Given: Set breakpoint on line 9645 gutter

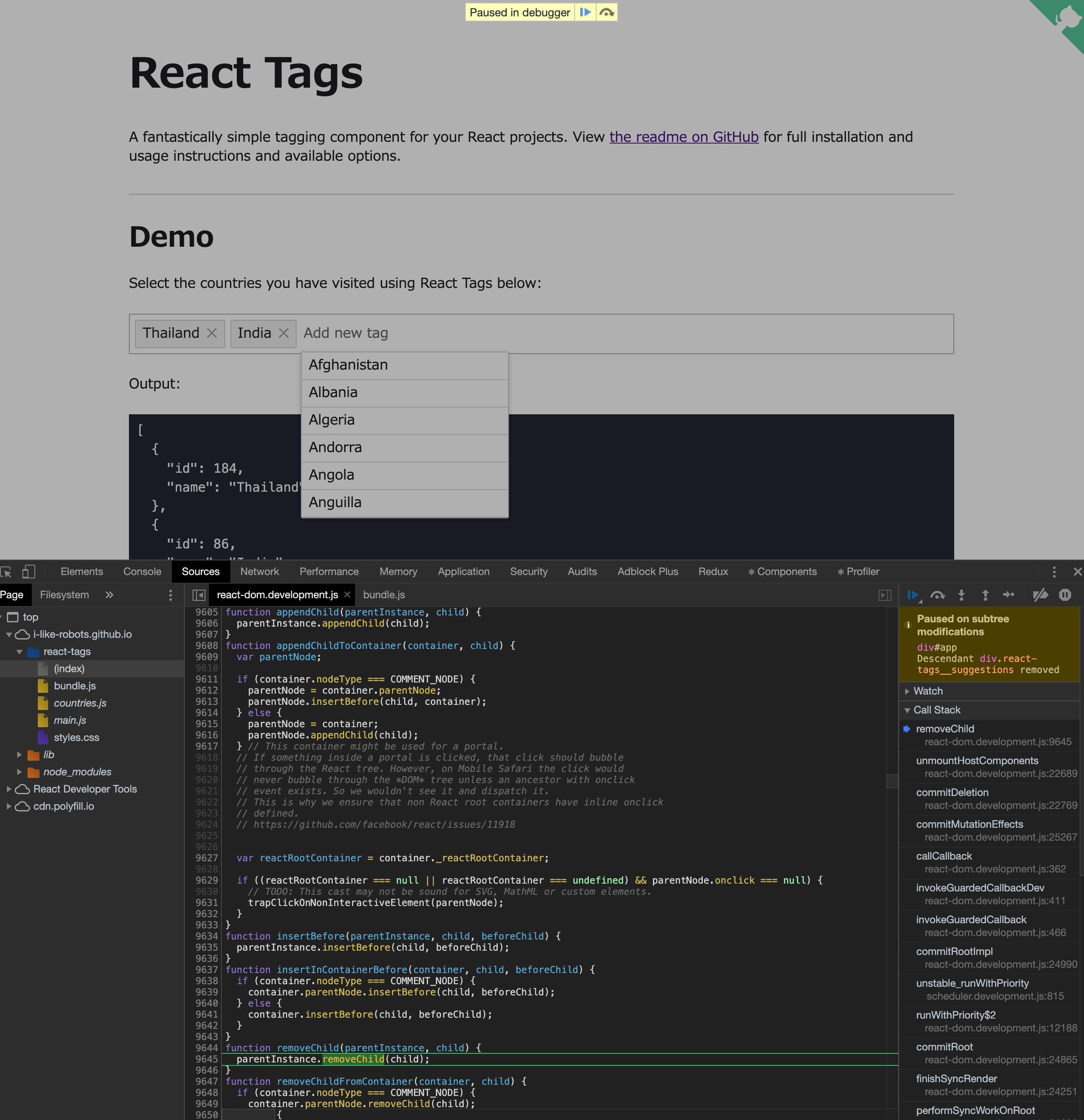Looking at the screenshot, I should tap(206, 1059).
